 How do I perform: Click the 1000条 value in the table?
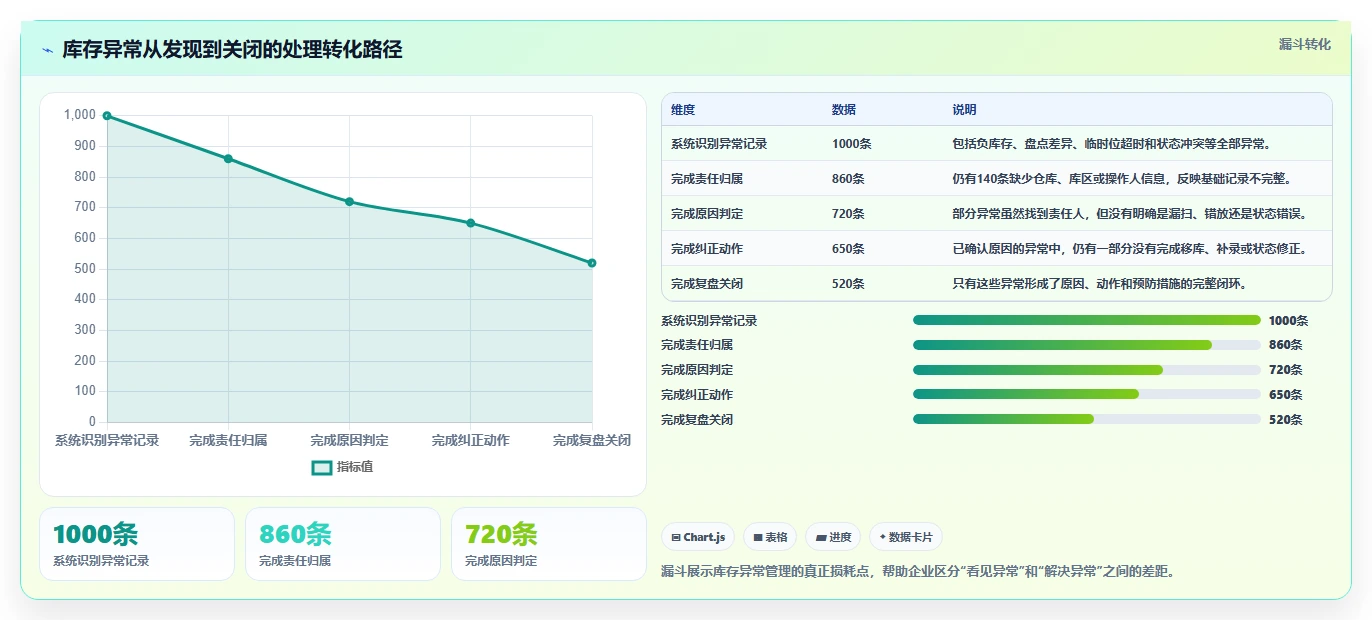[852, 144]
